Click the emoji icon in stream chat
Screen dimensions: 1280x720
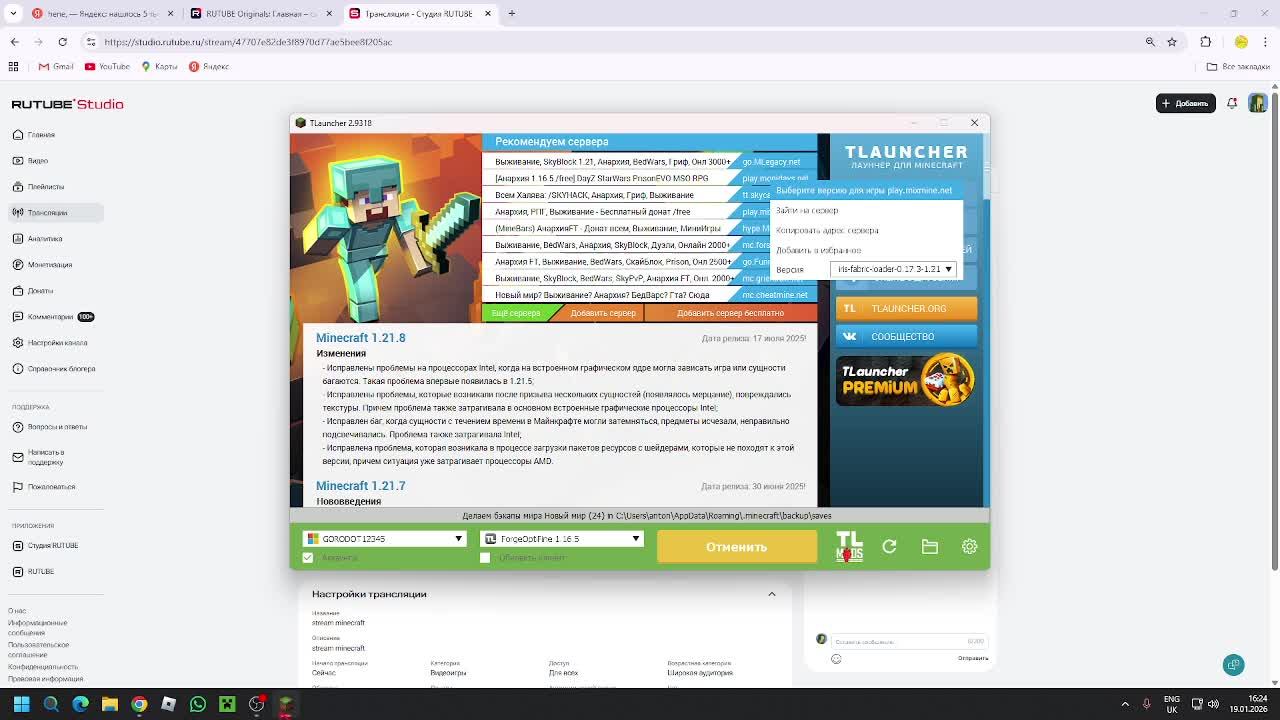[x=836, y=659]
